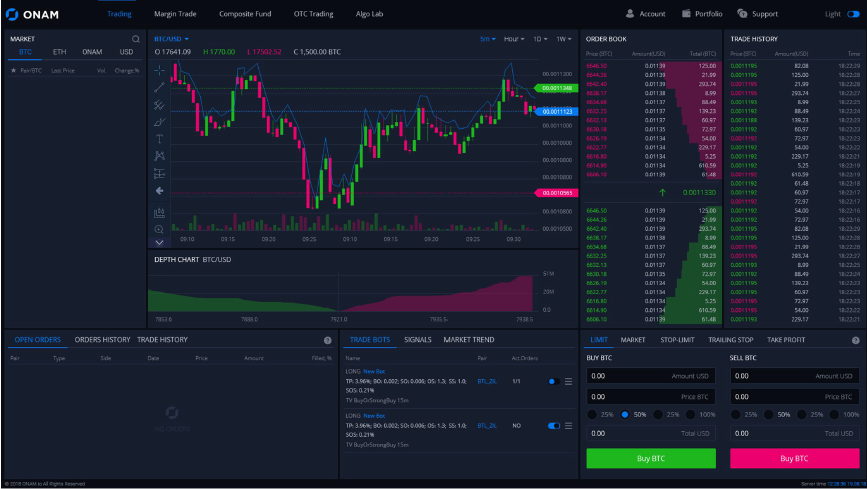Open the Account user icon
The image size is (867, 489).
tap(630, 13)
